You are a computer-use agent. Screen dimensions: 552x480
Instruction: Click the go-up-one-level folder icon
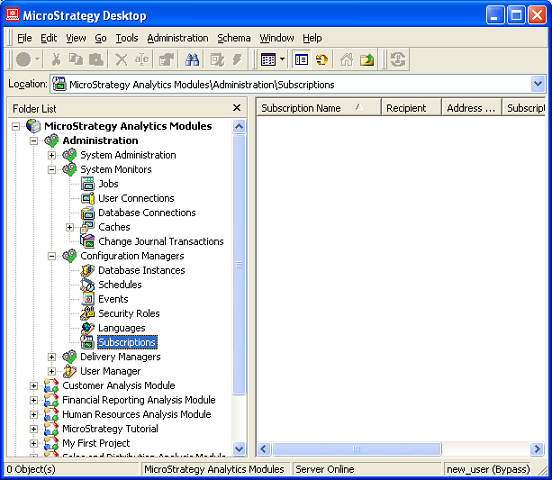367,60
